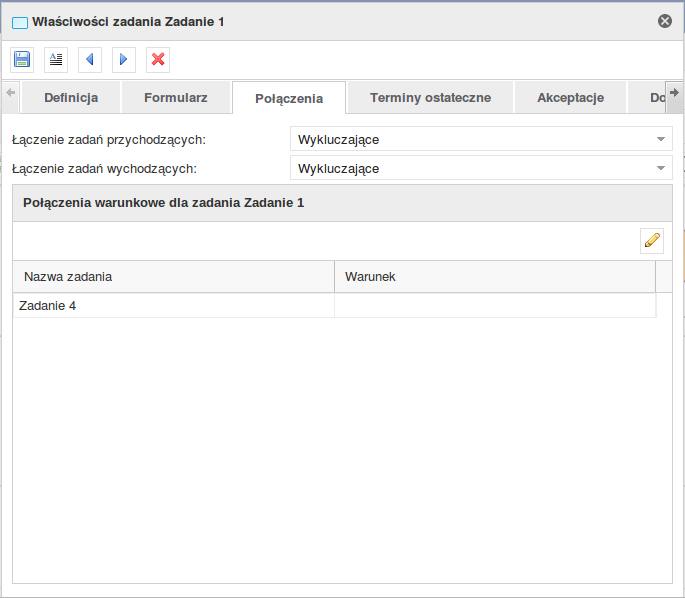
Task: Click the Warunek column header
Action: 494,277
